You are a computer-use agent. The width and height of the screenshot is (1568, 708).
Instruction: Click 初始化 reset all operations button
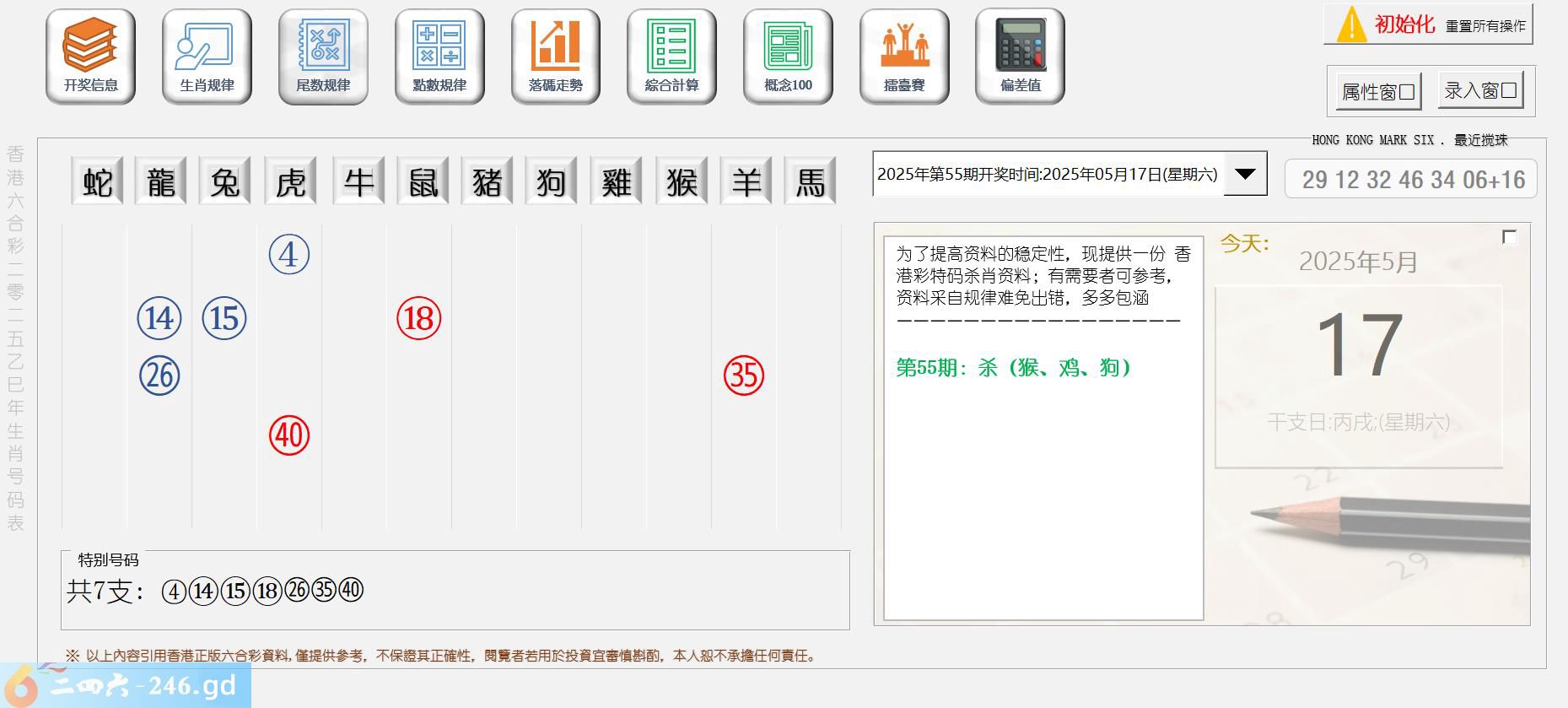(x=1428, y=24)
